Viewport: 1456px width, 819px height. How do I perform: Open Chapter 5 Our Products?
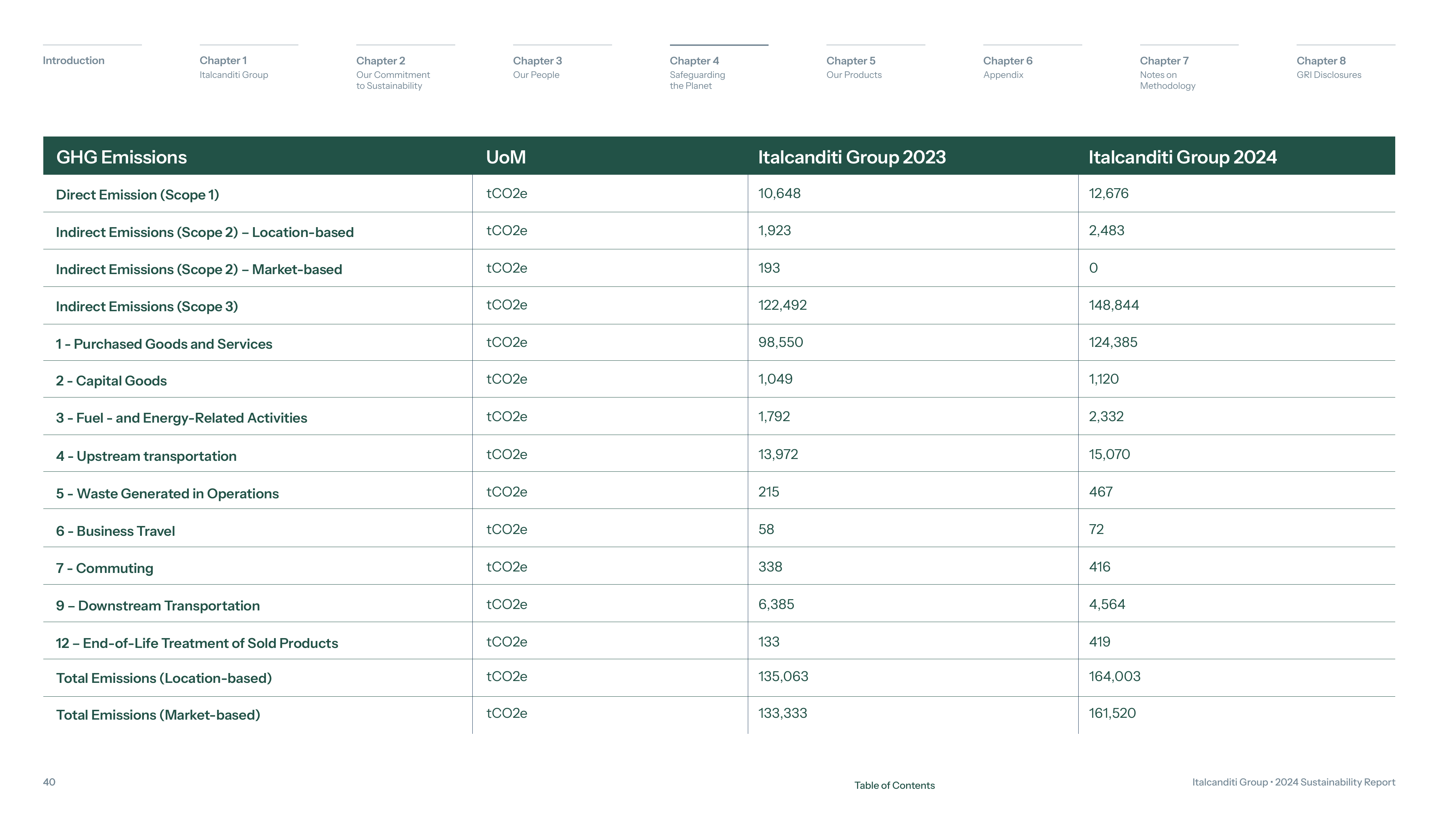(853, 67)
